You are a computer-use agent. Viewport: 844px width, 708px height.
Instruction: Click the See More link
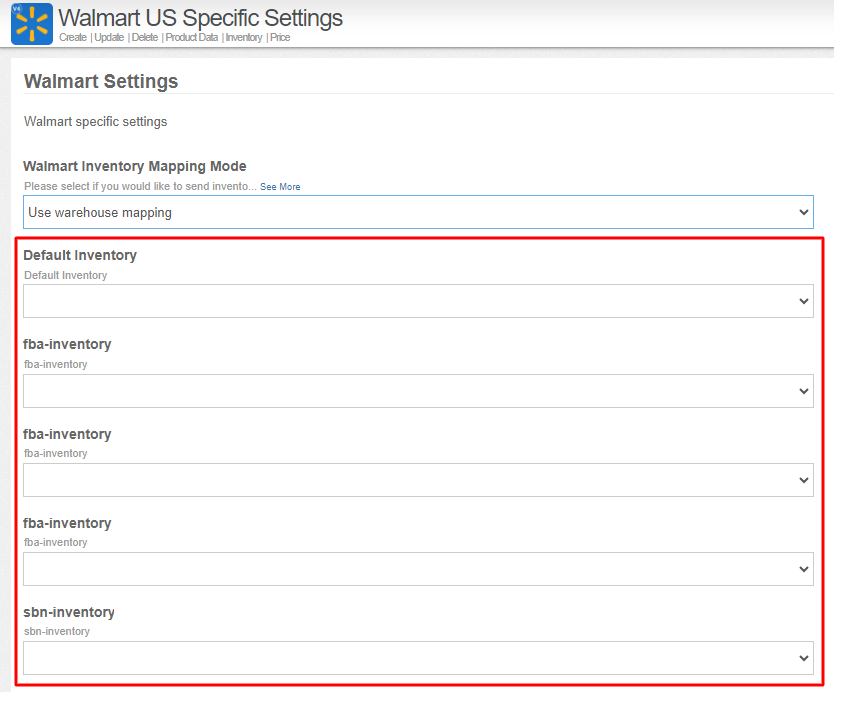[280, 187]
